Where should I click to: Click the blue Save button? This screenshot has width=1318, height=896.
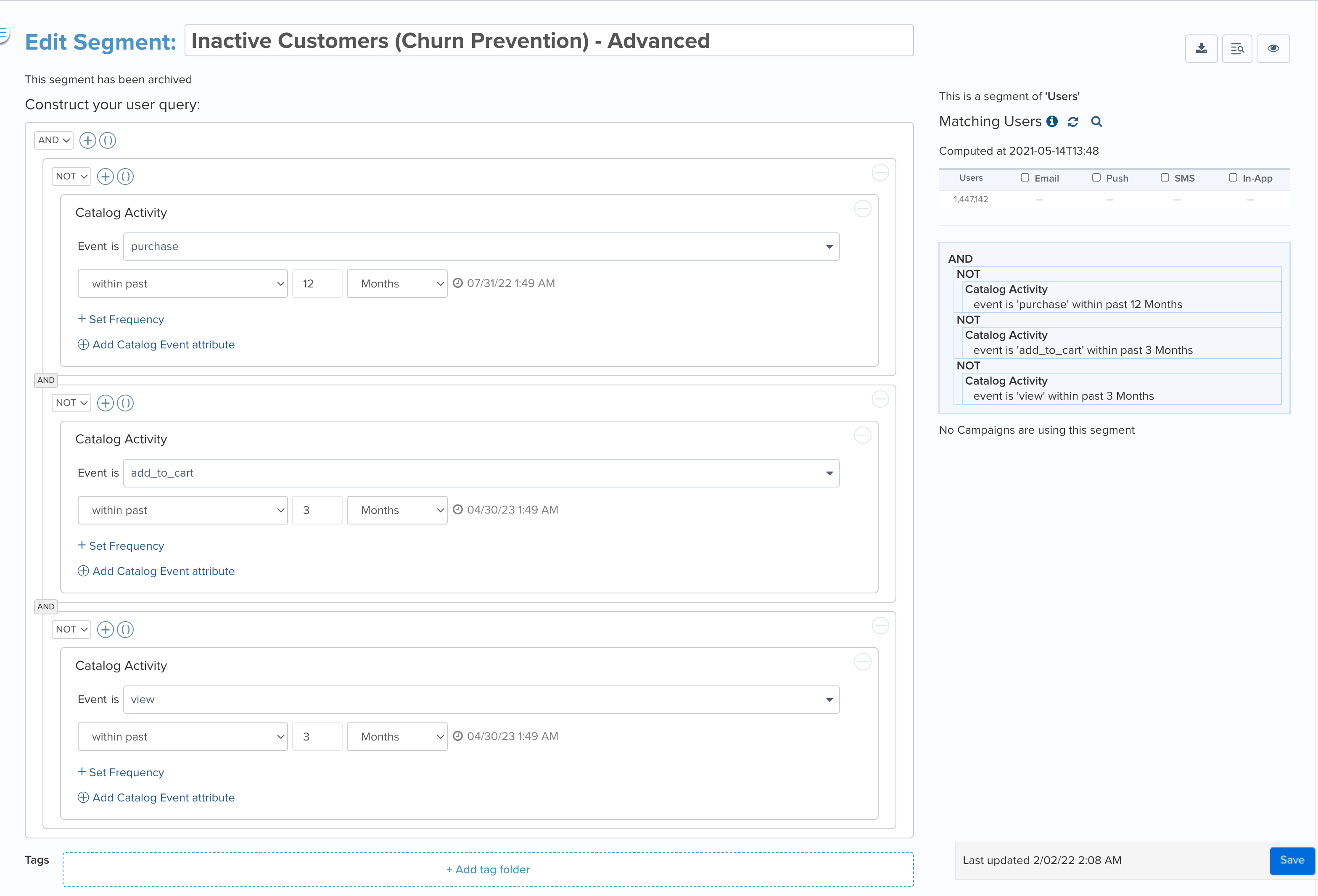coord(1292,860)
